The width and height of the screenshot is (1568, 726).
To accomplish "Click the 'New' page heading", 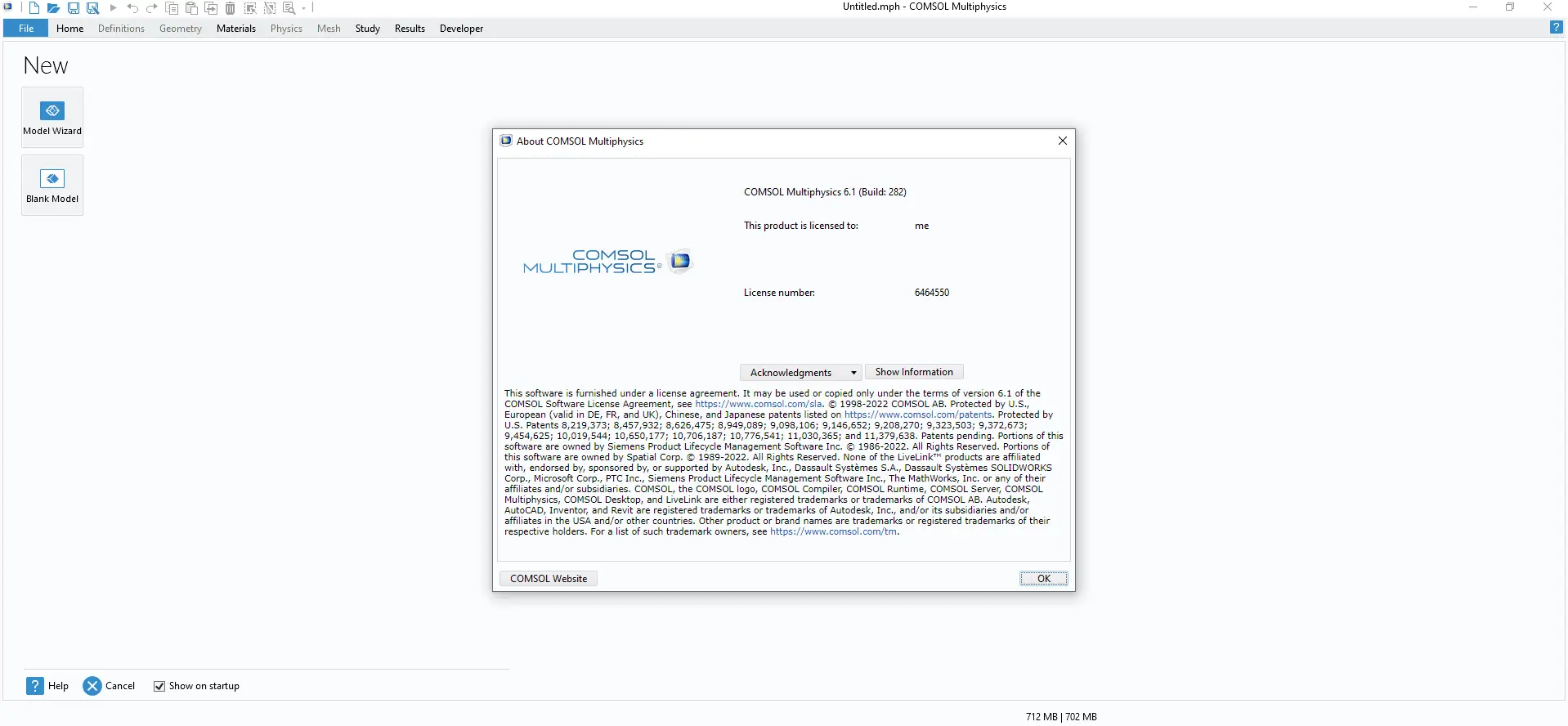I will coord(46,65).
